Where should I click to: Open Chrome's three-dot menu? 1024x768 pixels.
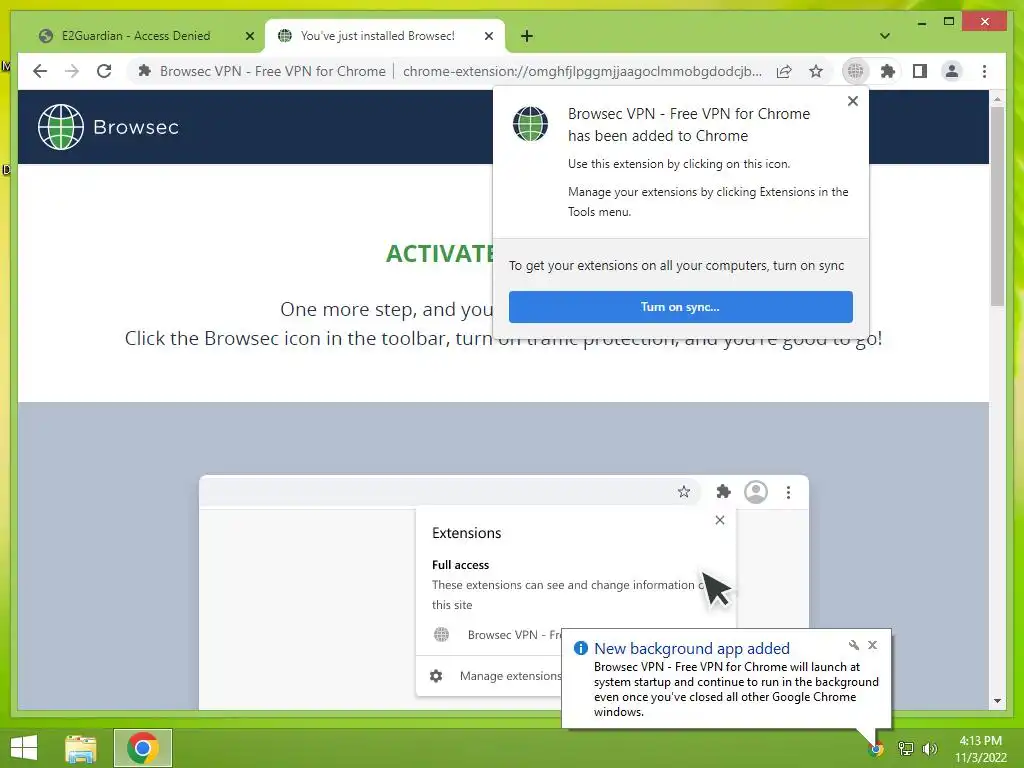(x=984, y=71)
